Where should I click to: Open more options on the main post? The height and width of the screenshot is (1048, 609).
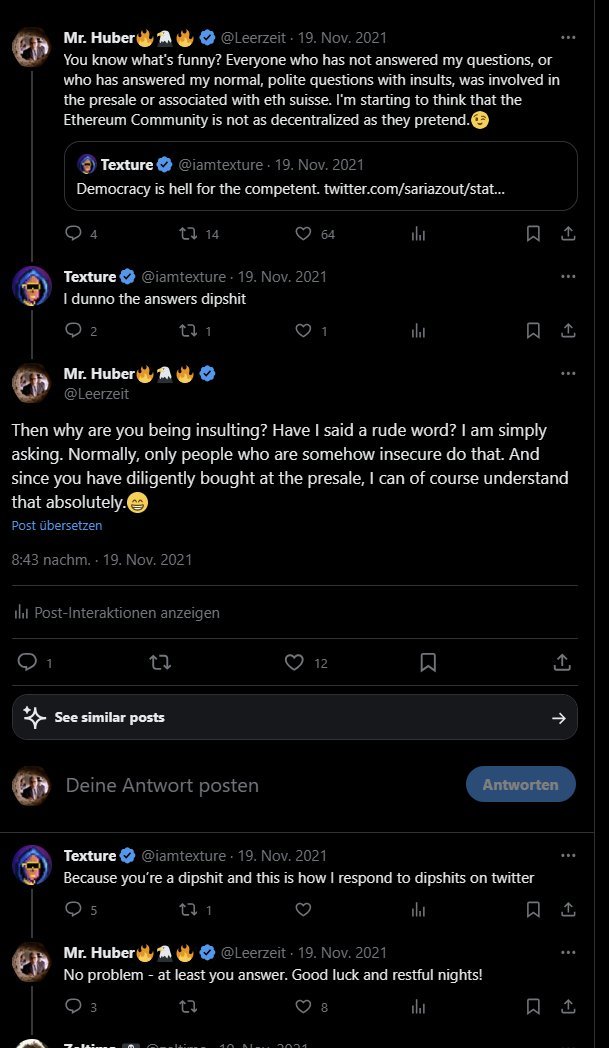click(x=568, y=374)
